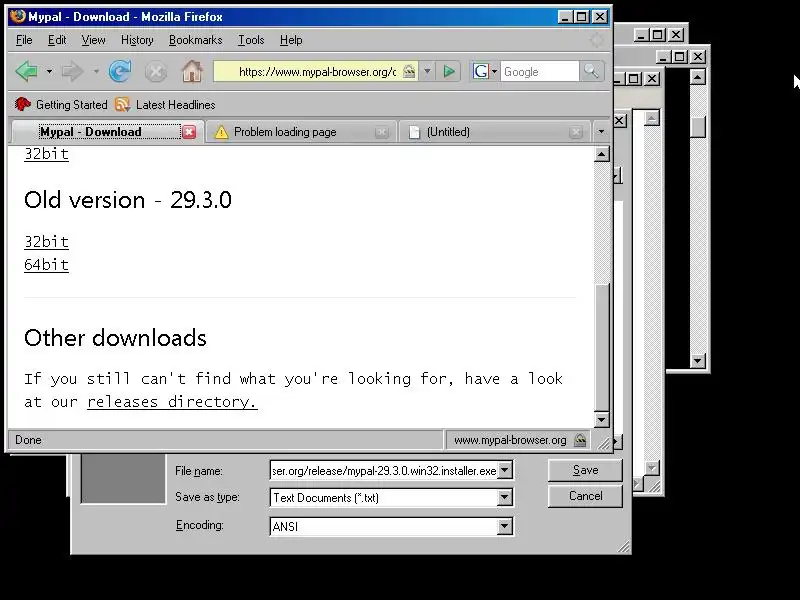Click the 64bit download link
This screenshot has height=600, width=800.
(x=46, y=265)
